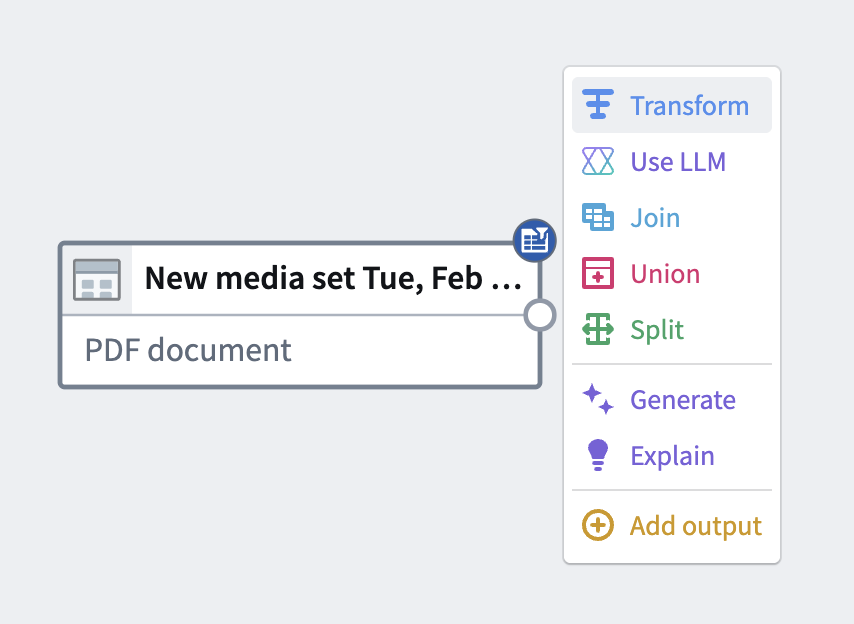Image resolution: width=854 pixels, height=624 pixels.
Task: Click the blue document badge on the node
Action: (x=535, y=240)
